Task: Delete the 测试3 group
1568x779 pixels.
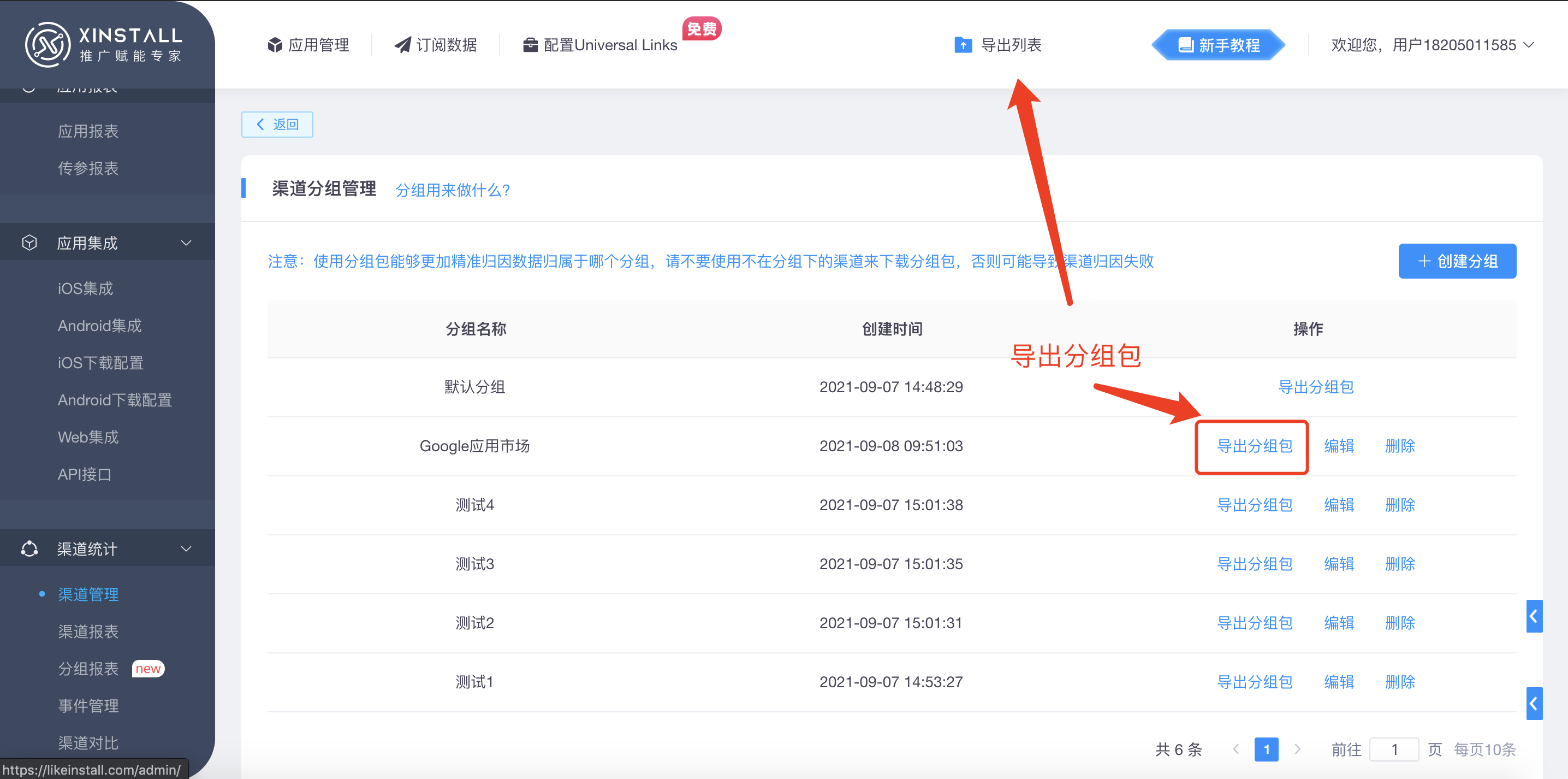Action: click(x=1400, y=564)
